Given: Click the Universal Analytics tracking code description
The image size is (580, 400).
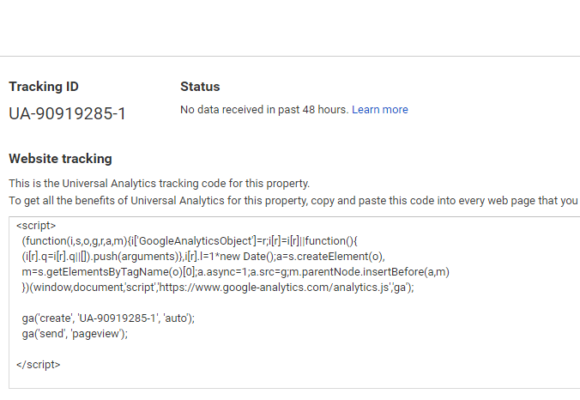Looking at the screenshot, I should (x=159, y=184).
